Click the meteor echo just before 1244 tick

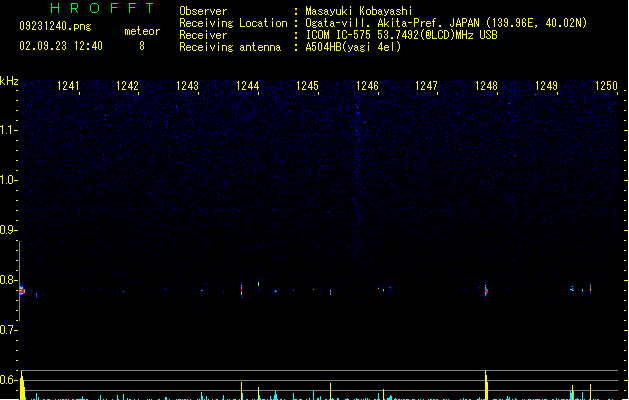coord(241,290)
